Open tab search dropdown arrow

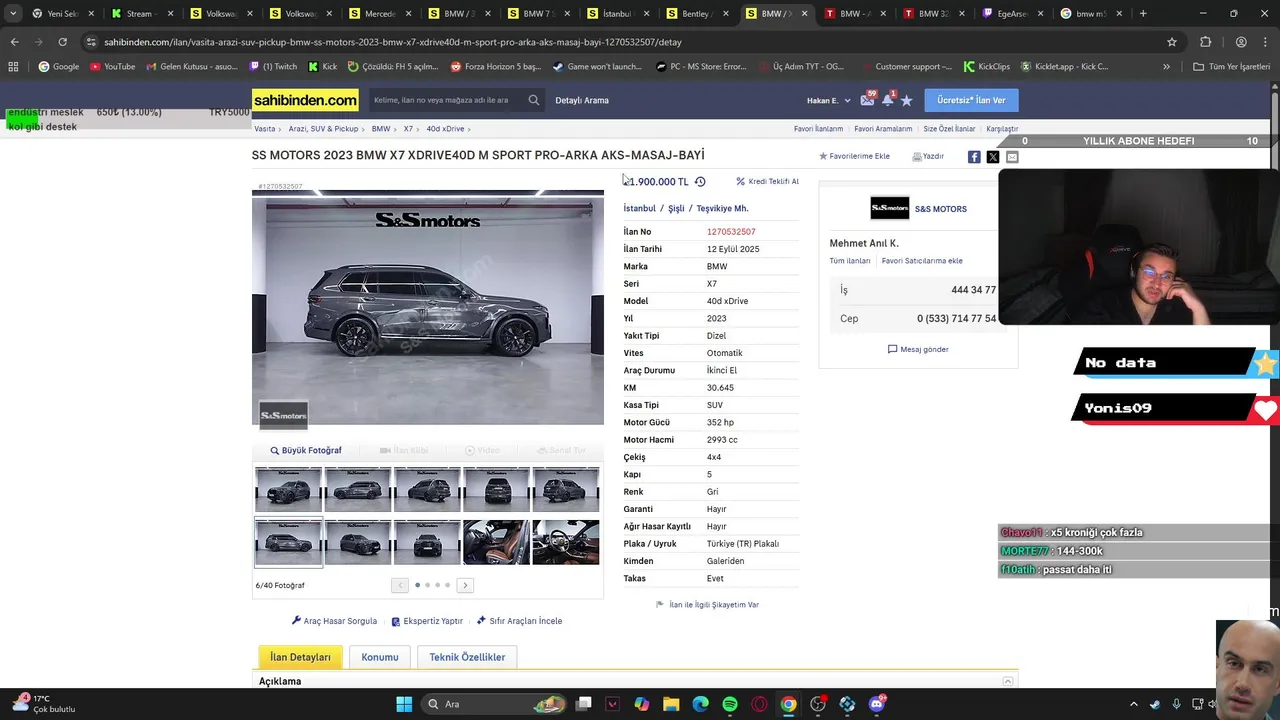(x=13, y=14)
